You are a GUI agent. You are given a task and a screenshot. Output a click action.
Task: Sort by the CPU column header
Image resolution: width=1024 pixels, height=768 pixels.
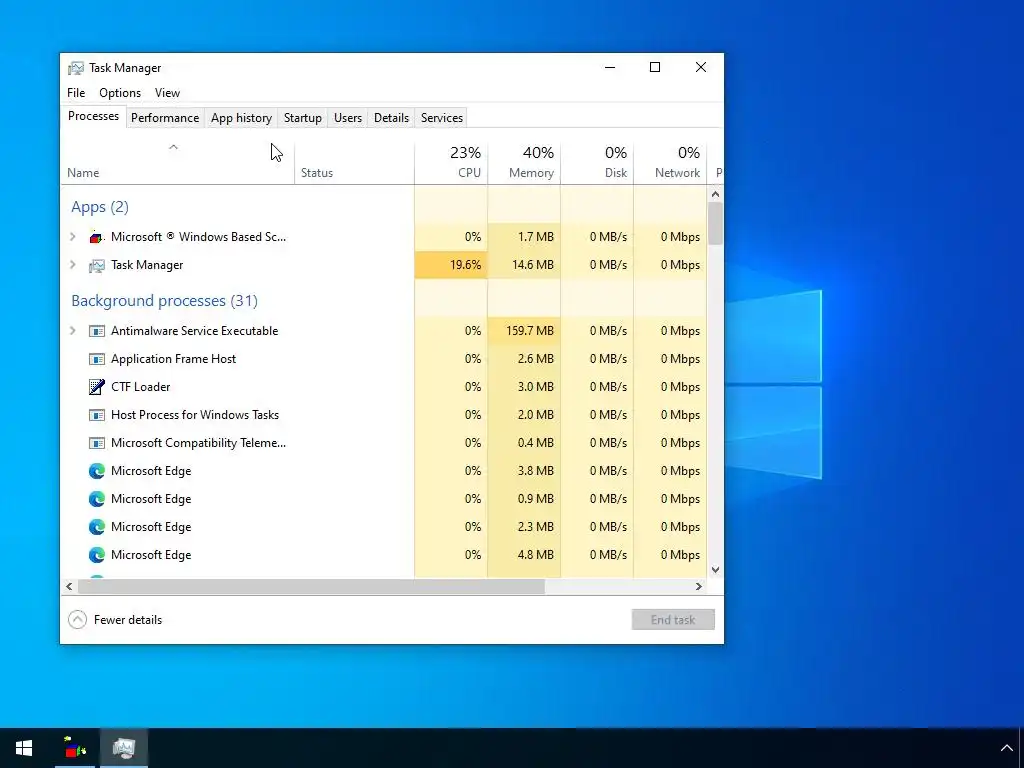pos(451,162)
